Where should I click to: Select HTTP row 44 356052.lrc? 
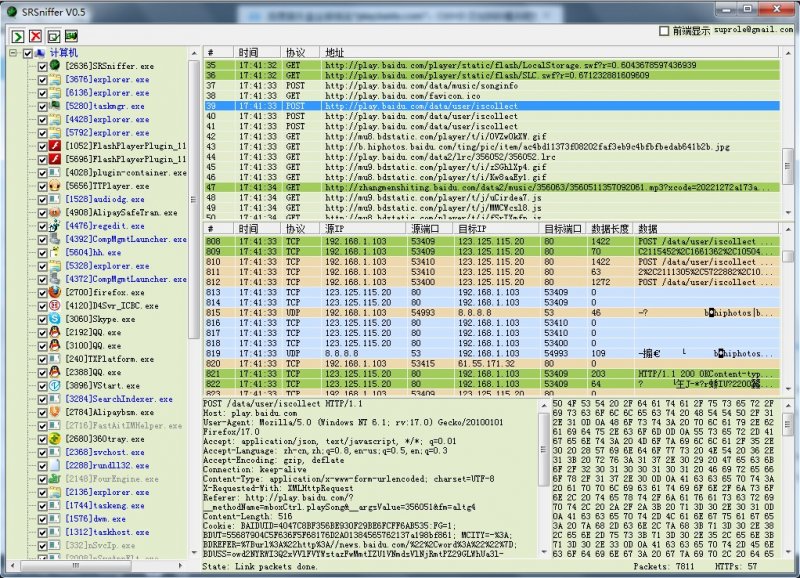point(492,157)
